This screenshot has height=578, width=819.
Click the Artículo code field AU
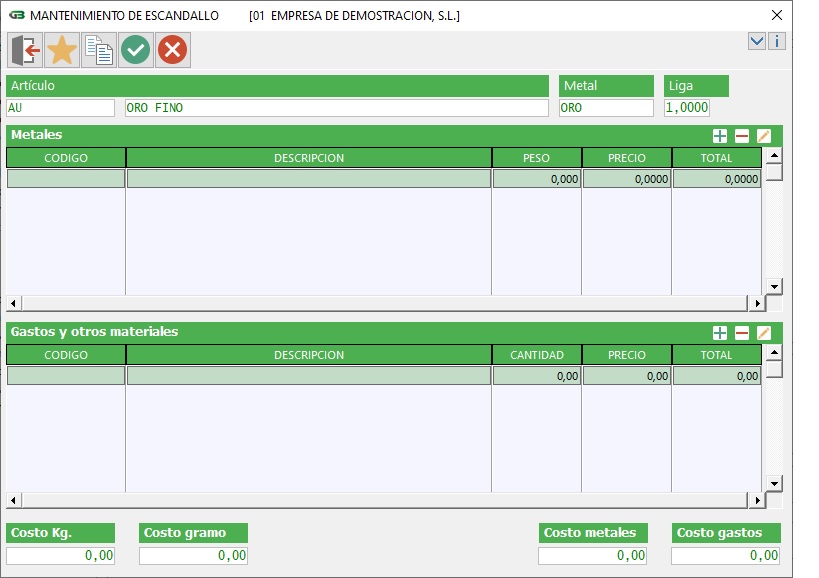click(x=61, y=108)
